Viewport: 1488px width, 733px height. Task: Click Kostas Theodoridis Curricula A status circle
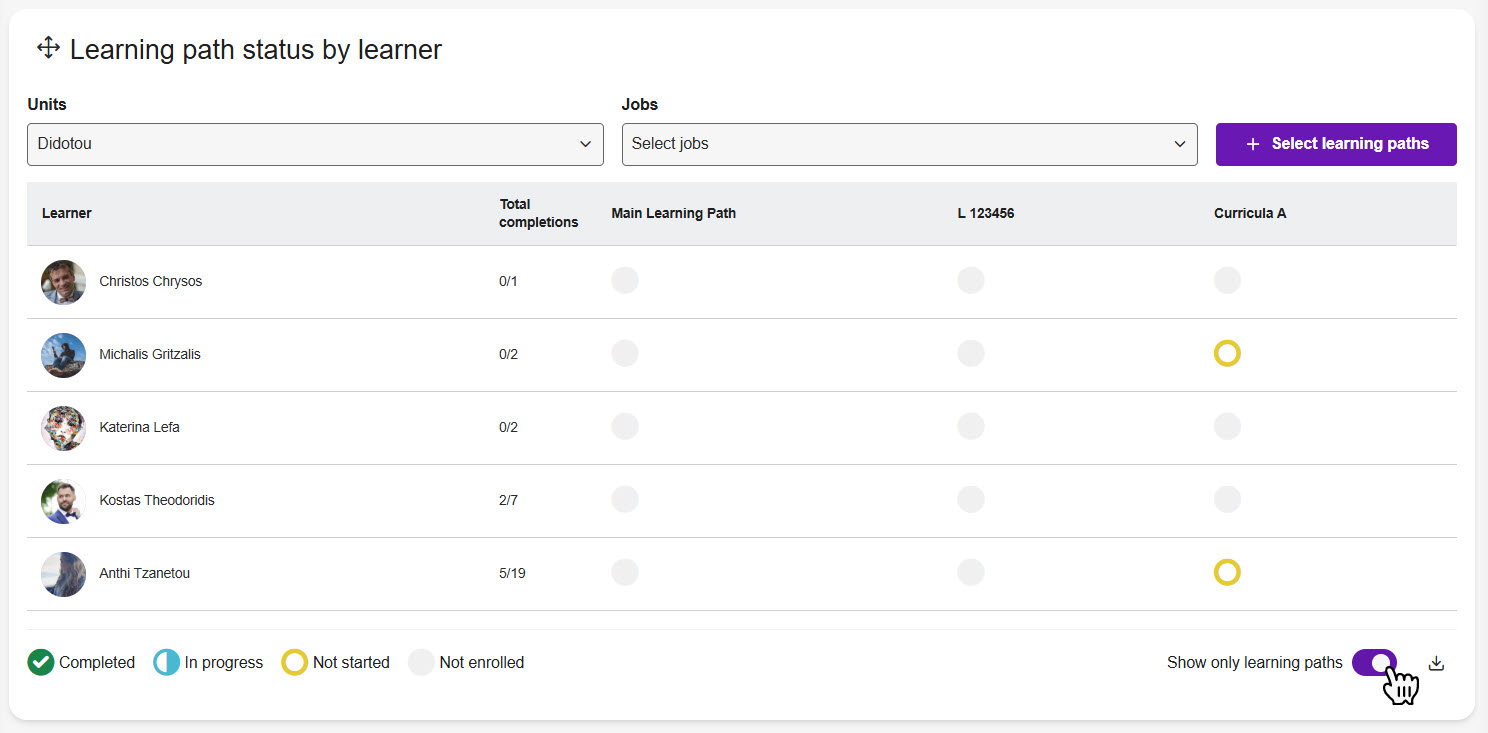coord(1227,499)
